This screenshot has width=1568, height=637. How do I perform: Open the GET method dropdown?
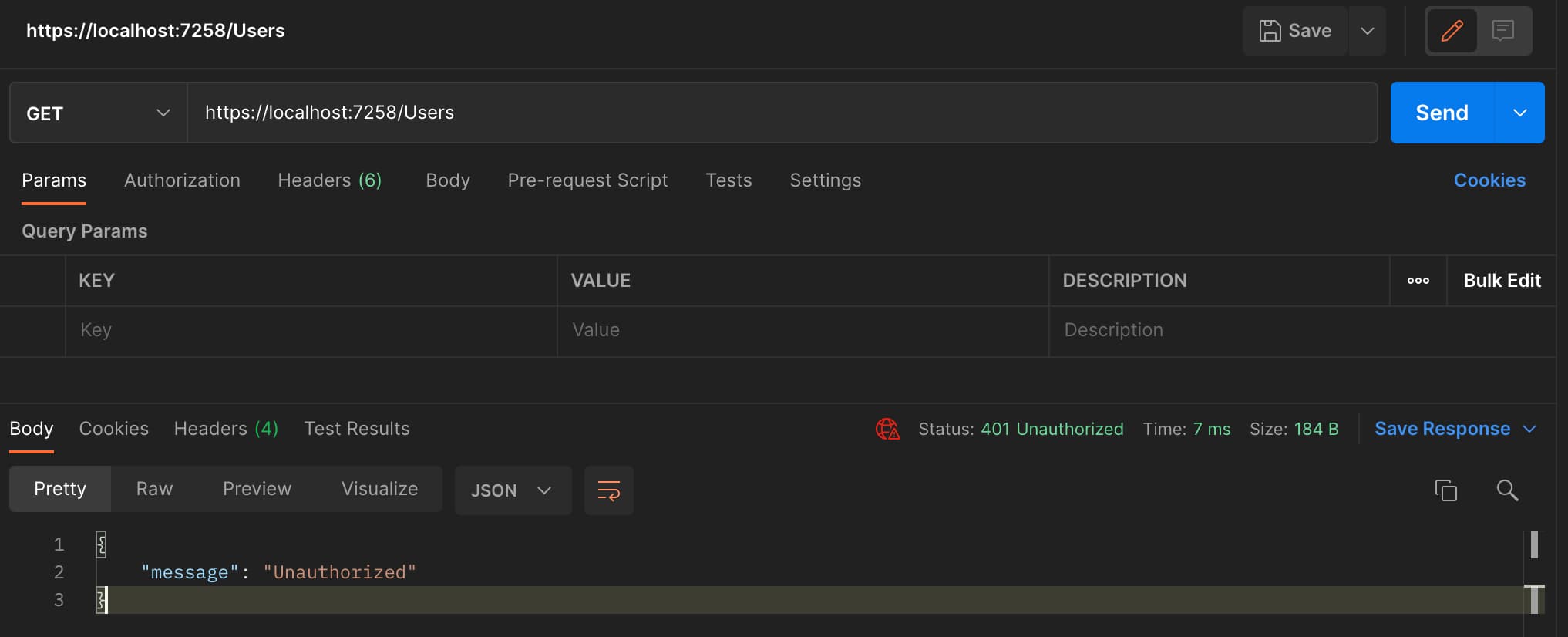coord(99,113)
